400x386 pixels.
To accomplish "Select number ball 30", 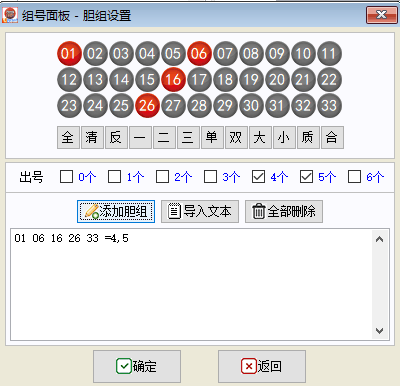I will click(x=251, y=105).
